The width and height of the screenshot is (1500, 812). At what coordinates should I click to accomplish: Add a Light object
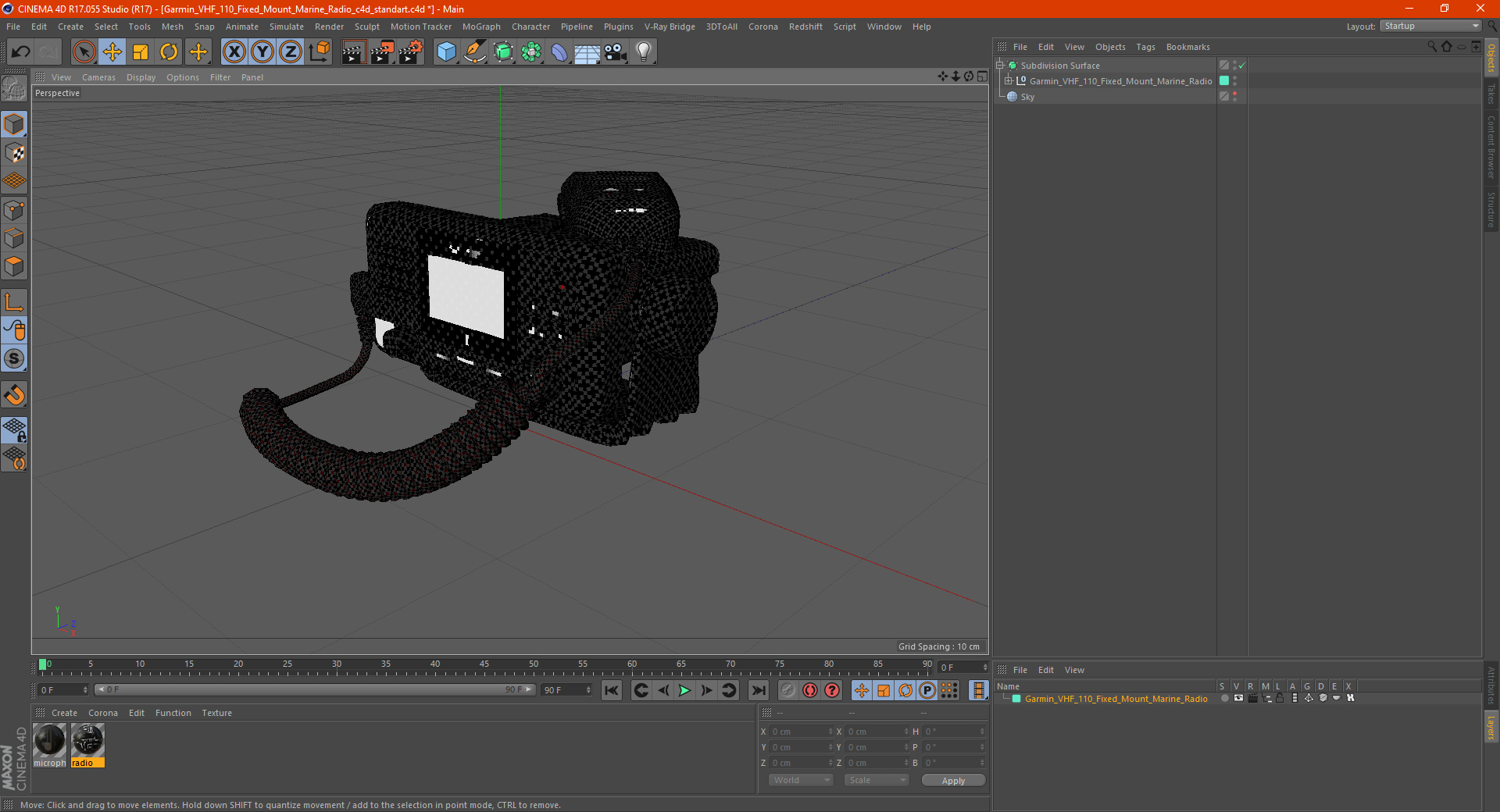(644, 52)
